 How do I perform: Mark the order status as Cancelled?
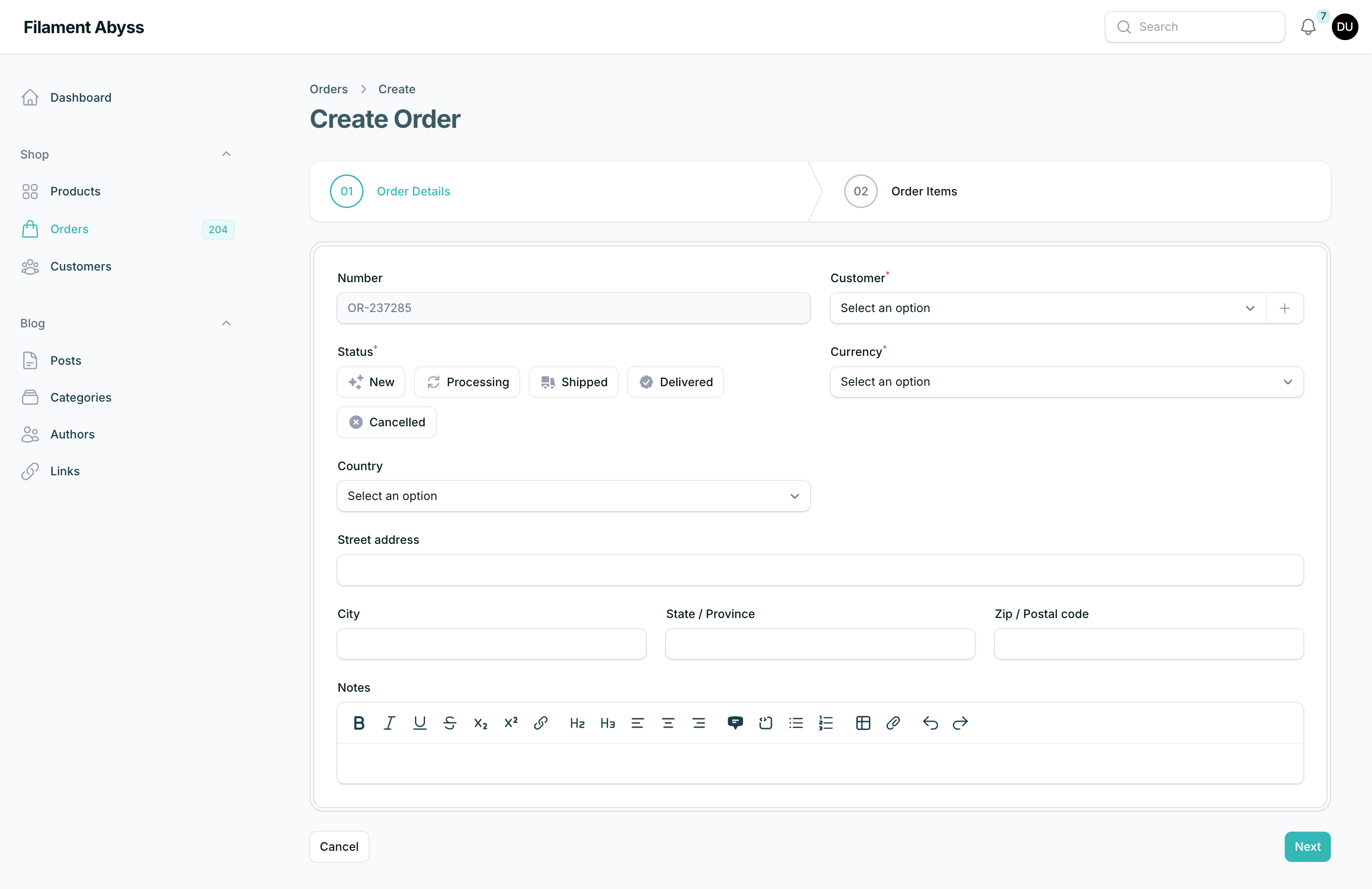click(x=386, y=422)
